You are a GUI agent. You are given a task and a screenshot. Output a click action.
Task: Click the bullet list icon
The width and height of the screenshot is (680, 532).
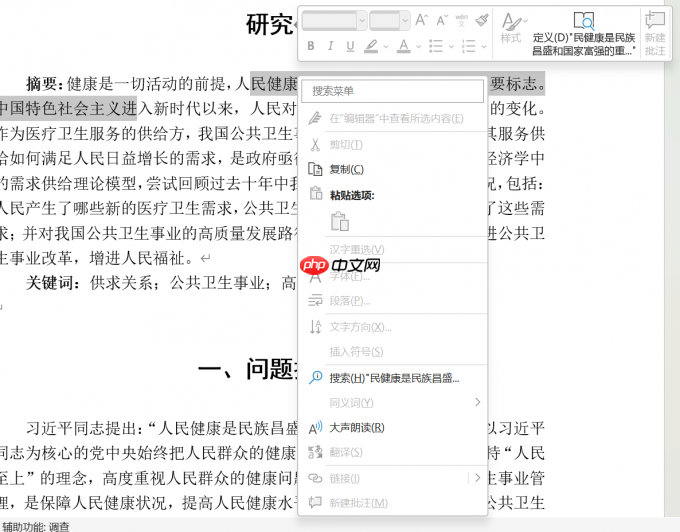coord(436,46)
